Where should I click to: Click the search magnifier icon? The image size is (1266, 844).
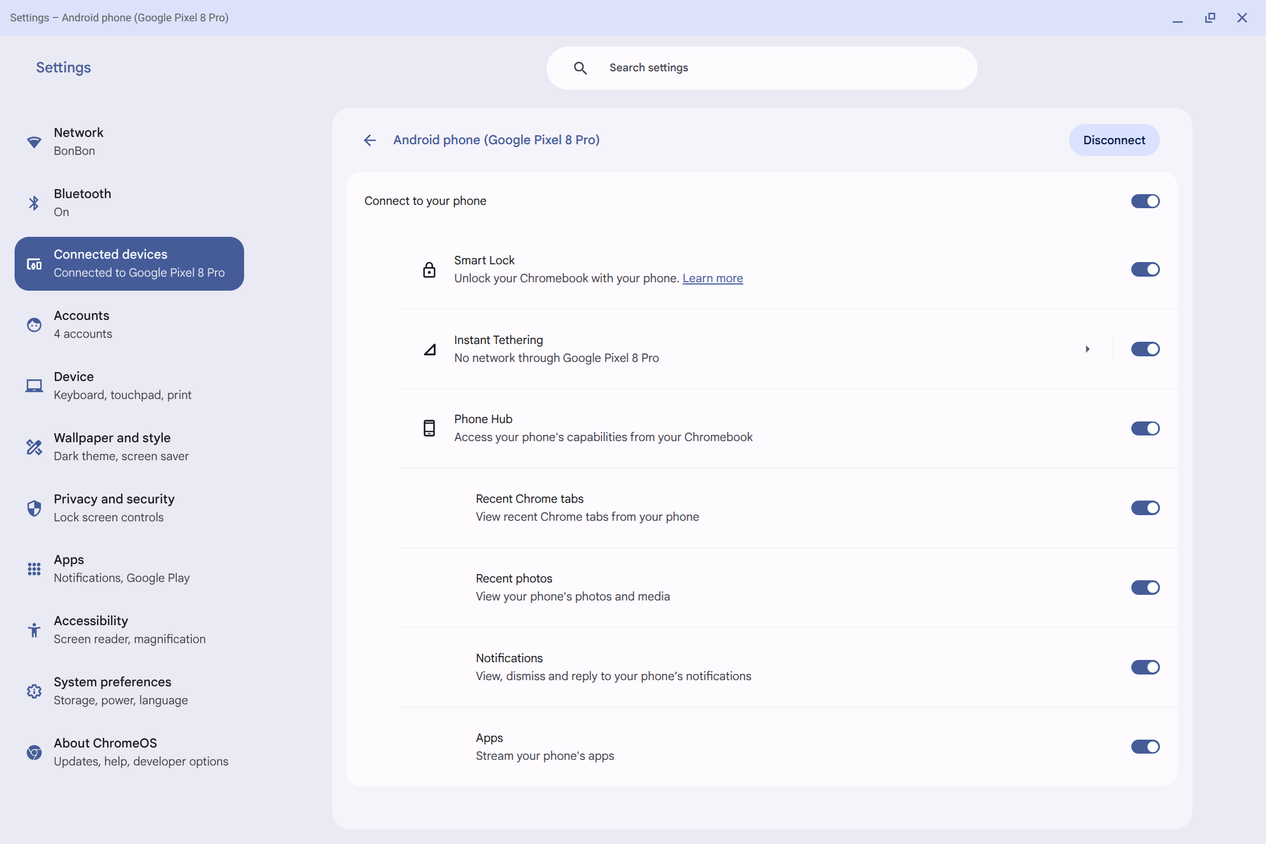580,68
